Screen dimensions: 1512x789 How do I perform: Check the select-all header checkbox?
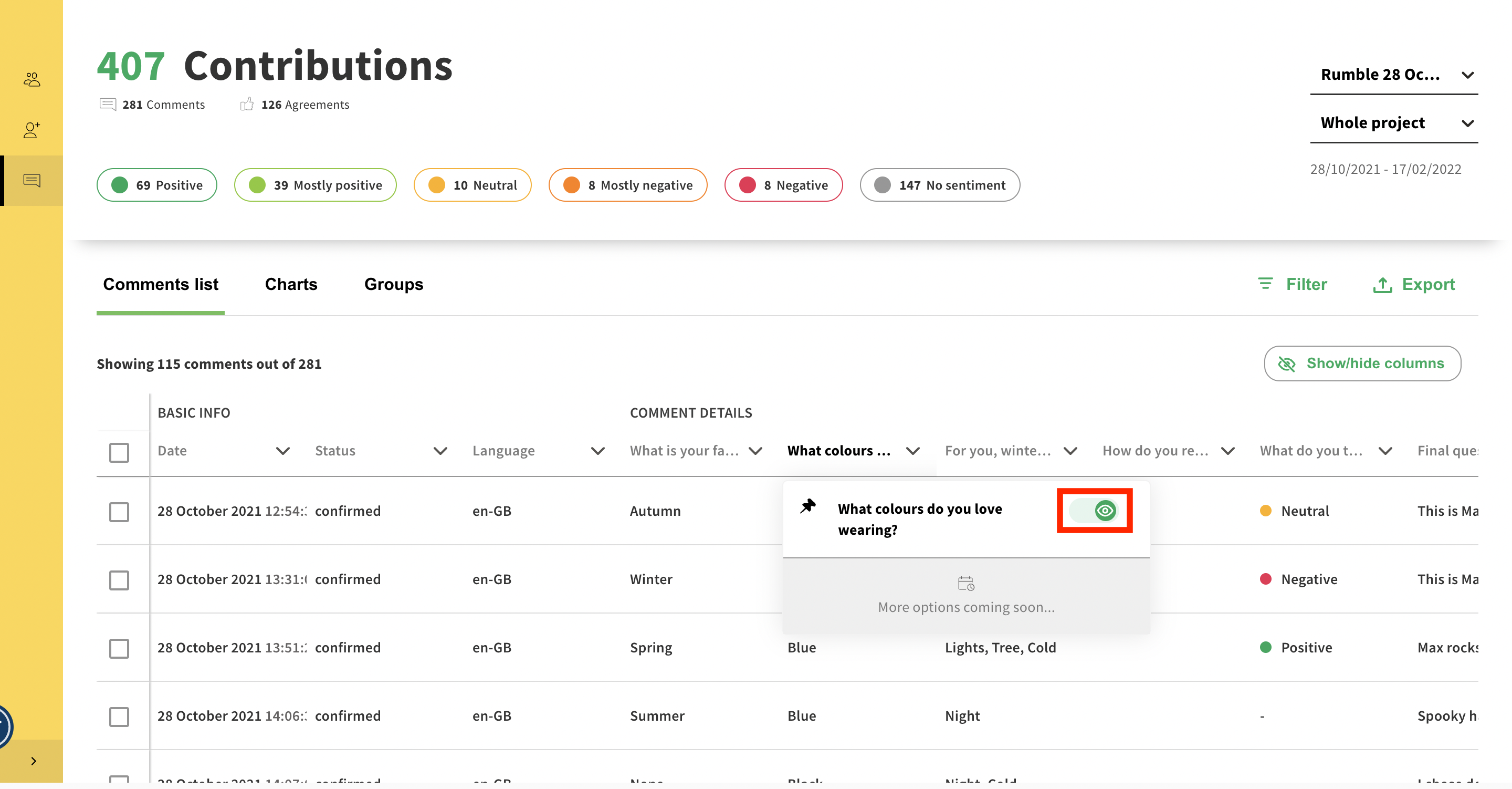click(119, 452)
